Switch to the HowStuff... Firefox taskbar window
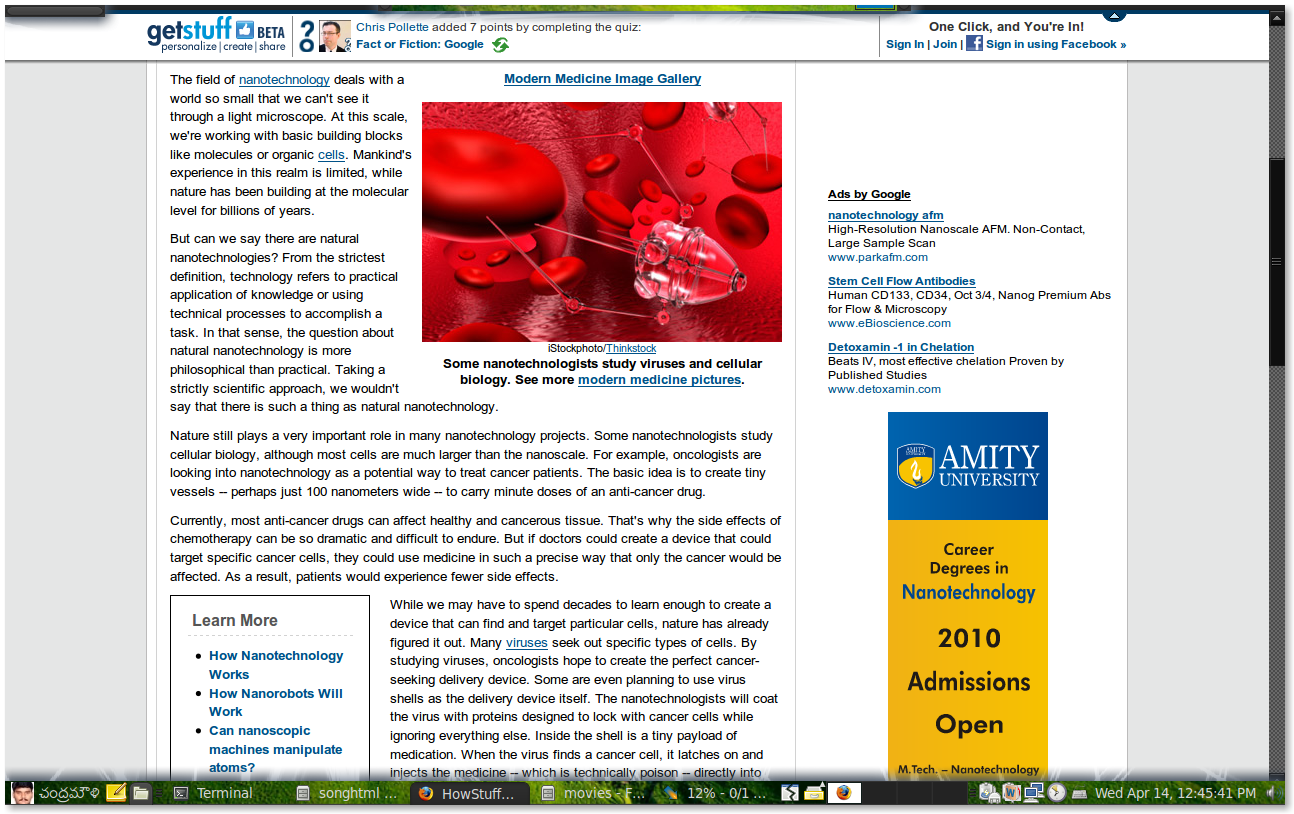Screen dimensions: 1294x814 pyautogui.click(x=470, y=793)
